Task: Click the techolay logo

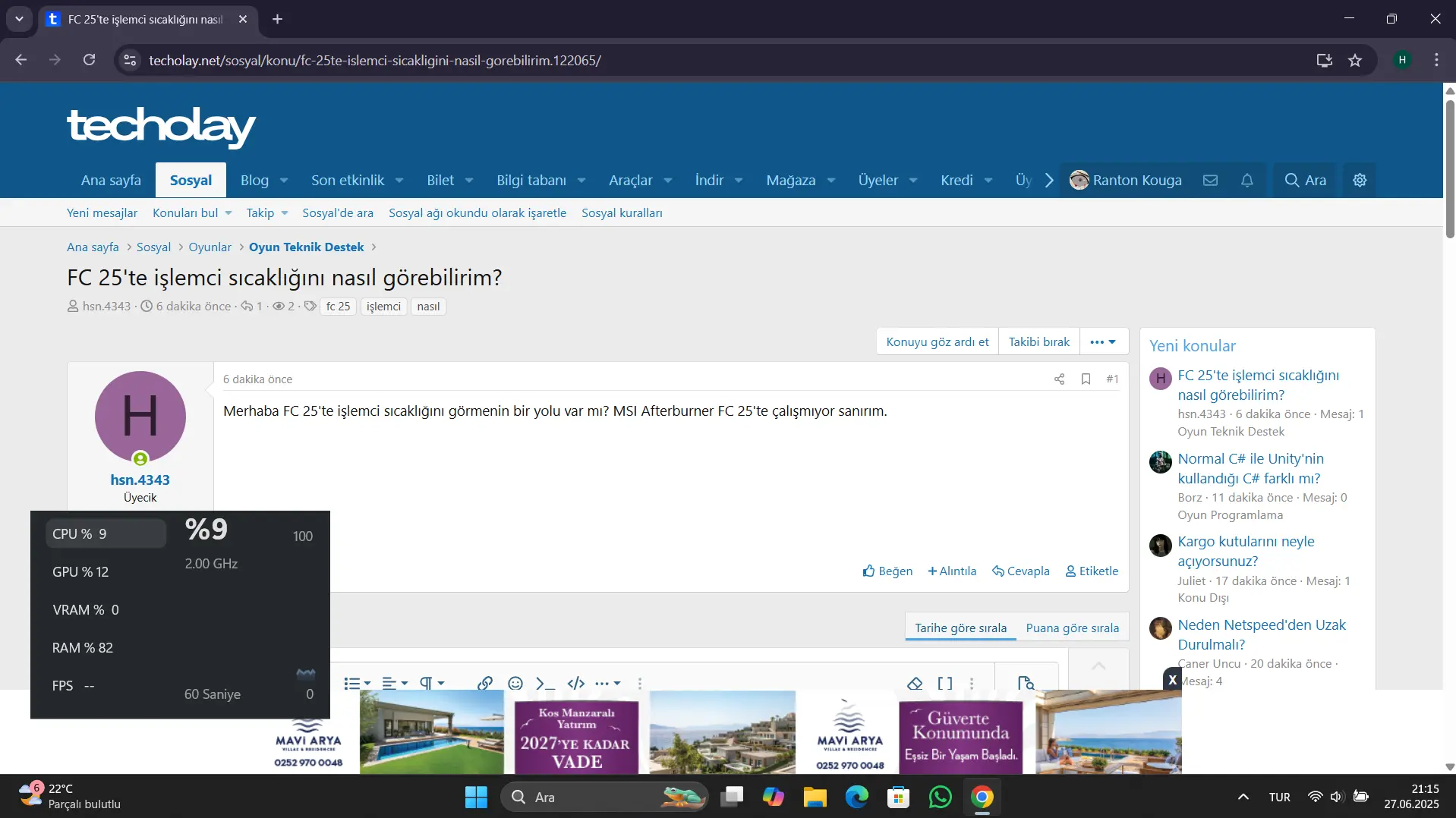Action: tap(162, 127)
